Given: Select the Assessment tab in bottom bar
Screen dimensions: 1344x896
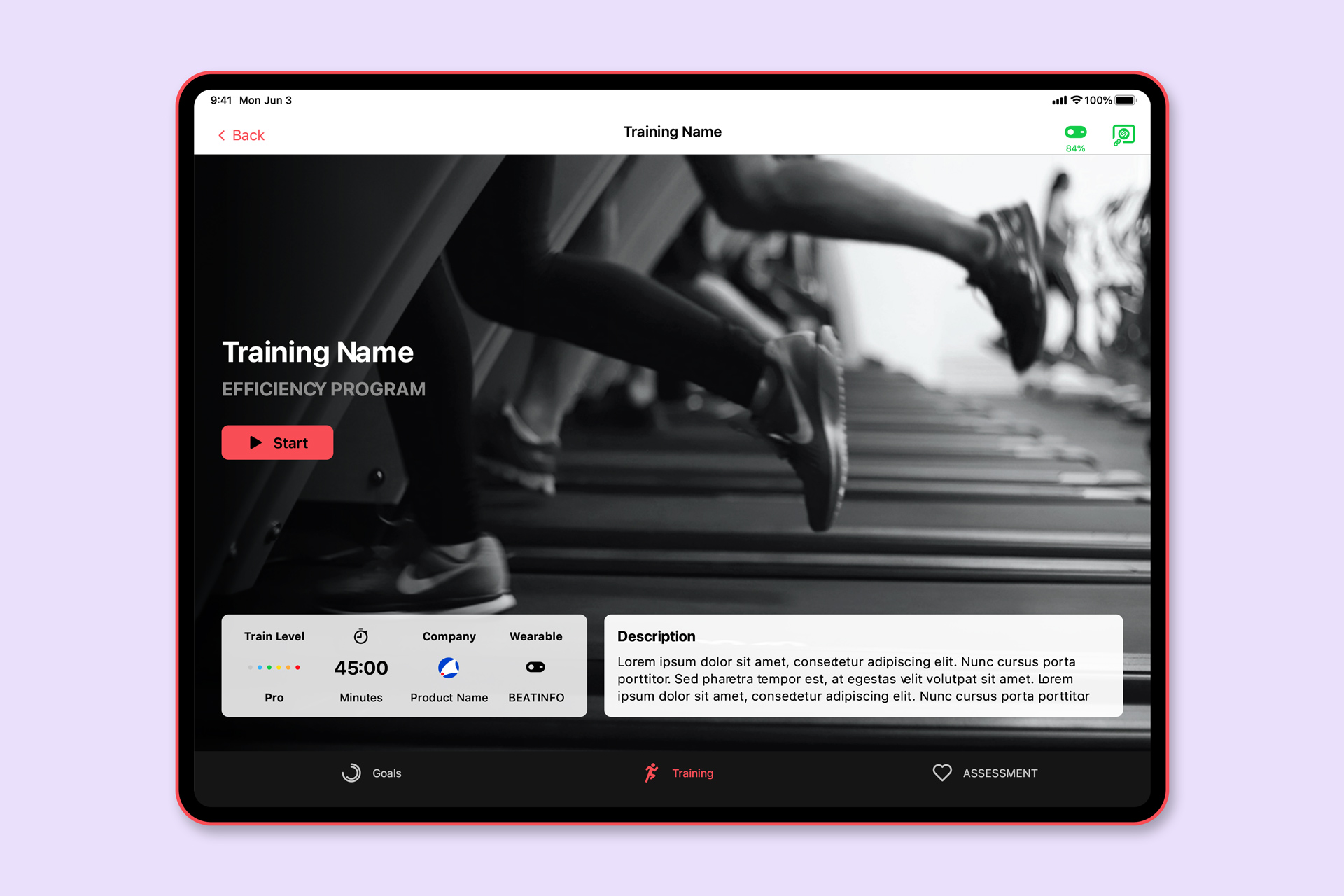Looking at the screenshot, I should tap(981, 772).
